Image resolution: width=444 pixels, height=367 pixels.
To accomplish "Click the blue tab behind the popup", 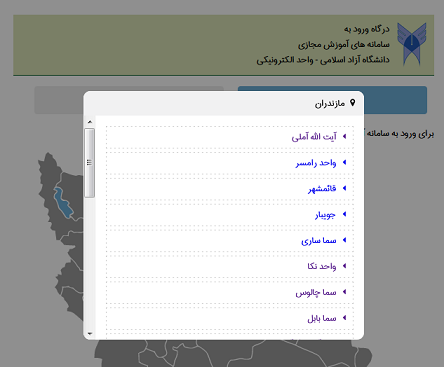I will point(395,100).
